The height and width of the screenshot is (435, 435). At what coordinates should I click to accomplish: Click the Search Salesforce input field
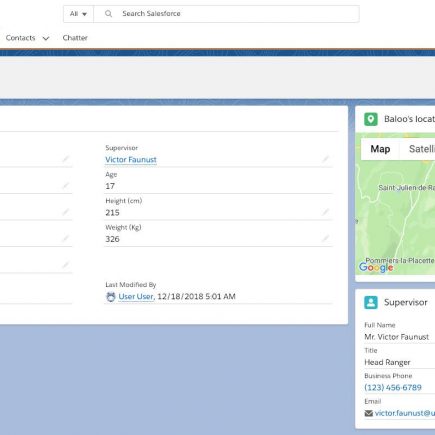[x=226, y=14]
